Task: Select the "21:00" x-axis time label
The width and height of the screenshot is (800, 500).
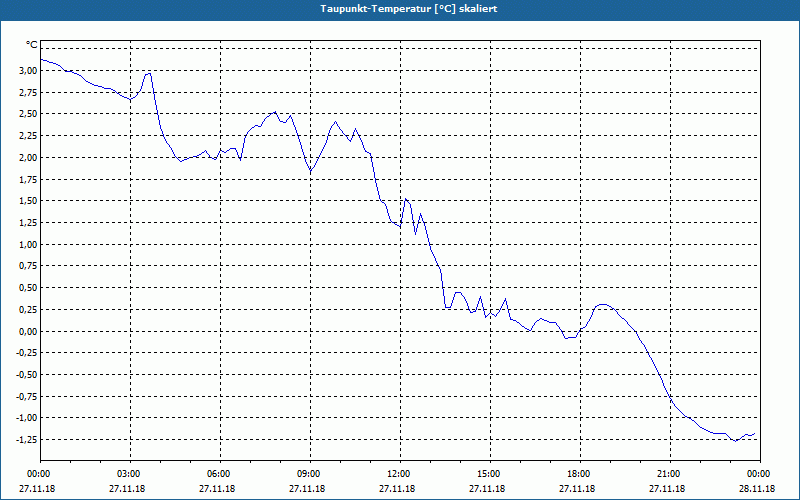Action: pos(670,474)
